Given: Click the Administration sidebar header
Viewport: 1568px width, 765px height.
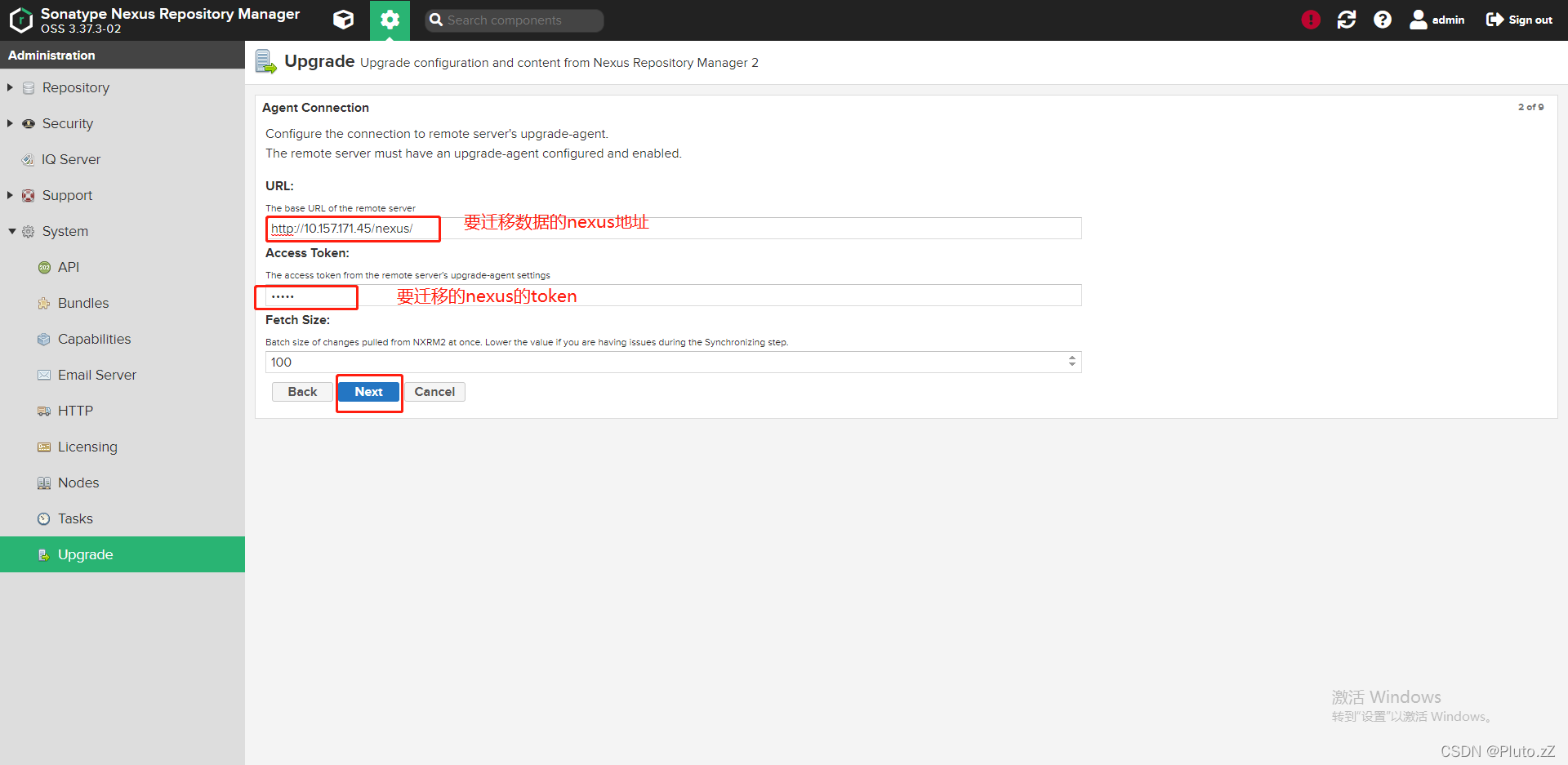Looking at the screenshot, I should pos(122,55).
